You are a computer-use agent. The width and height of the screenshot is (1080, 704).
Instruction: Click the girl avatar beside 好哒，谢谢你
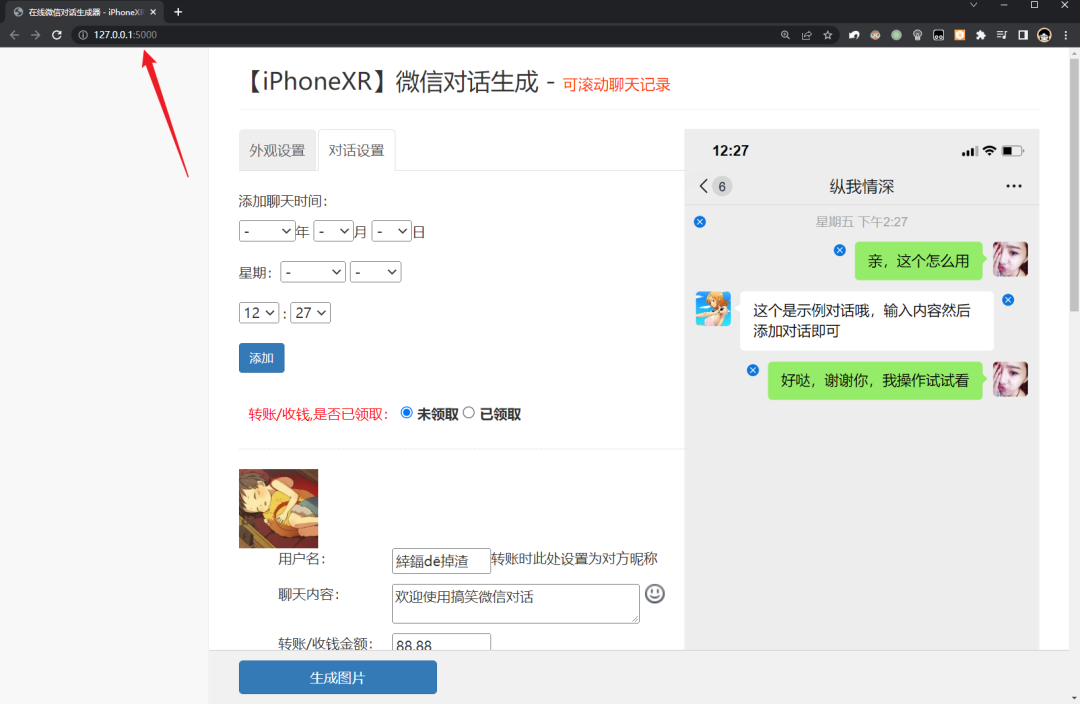click(x=1010, y=379)
